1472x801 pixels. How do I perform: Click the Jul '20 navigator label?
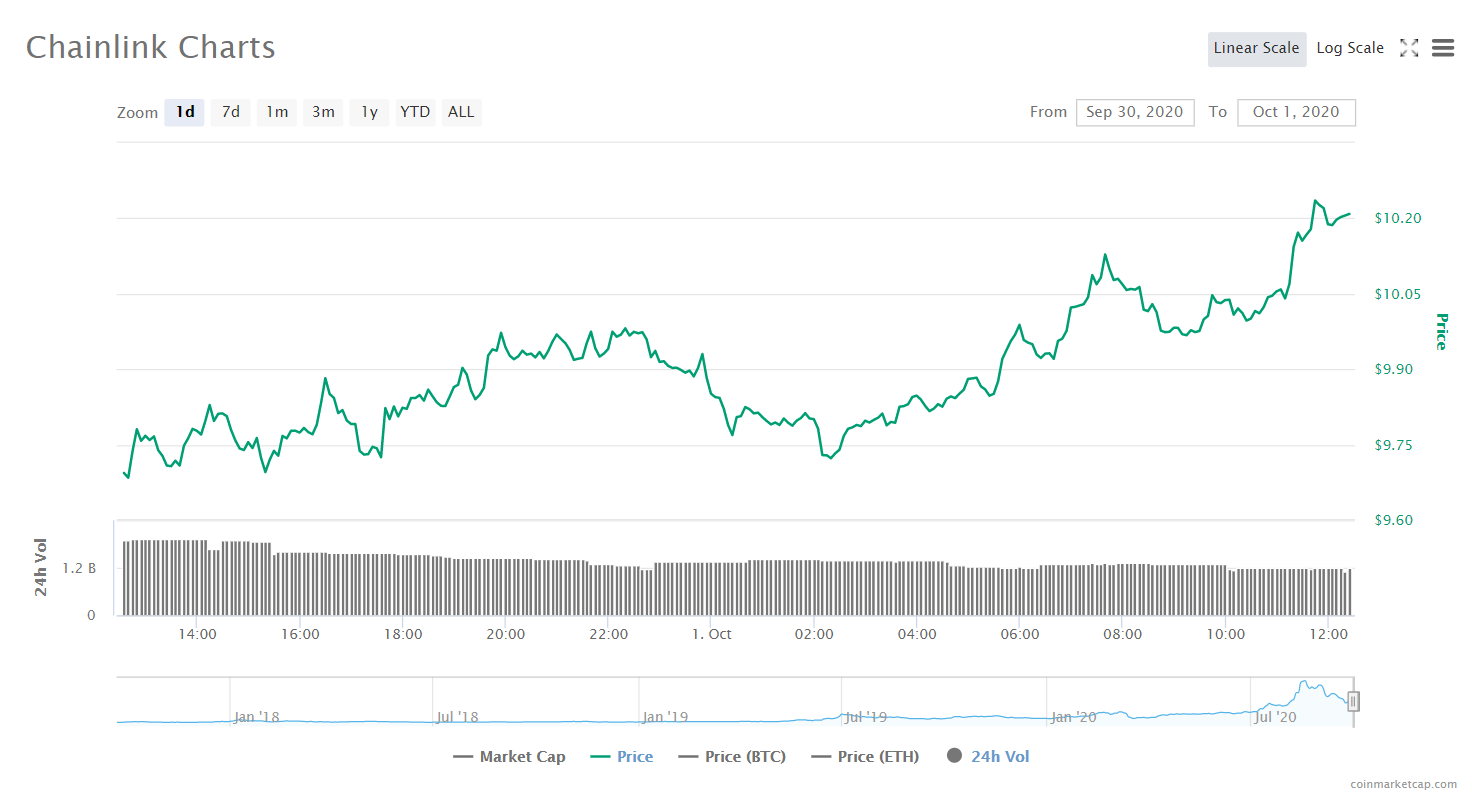point(1275,717)
